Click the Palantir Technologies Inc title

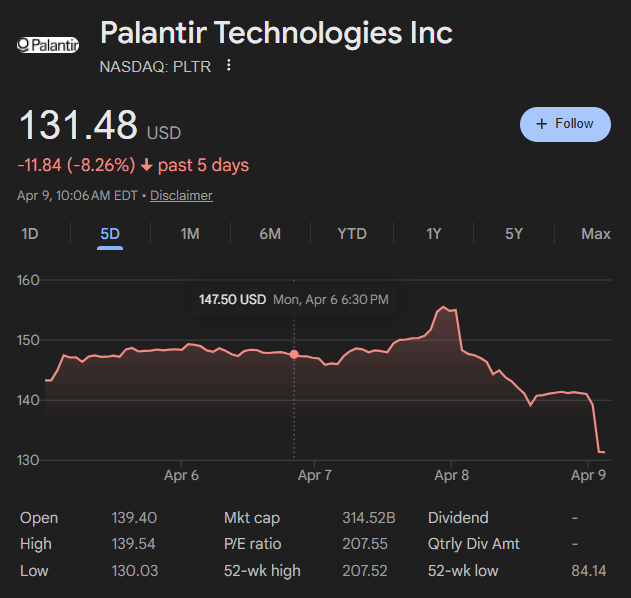click(x=276, y=33)
